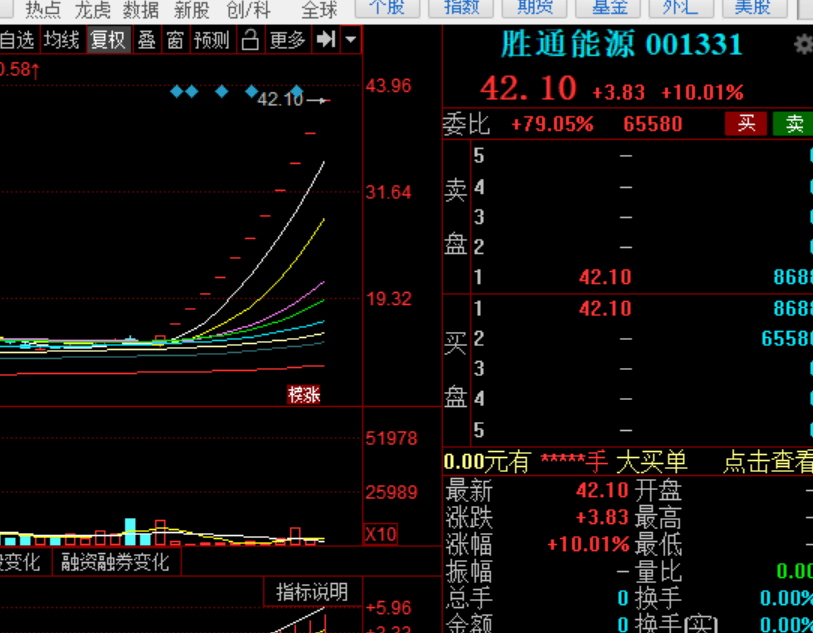Expand 点击查看 large order details
This screenshot has height=633, width=813.
coord(767,462)
